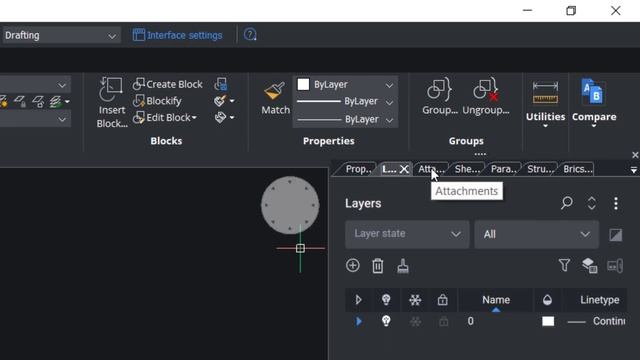This screenshot has height=360, width=640.
Task: Click layer 0 white color swatch
Action: 548,321
